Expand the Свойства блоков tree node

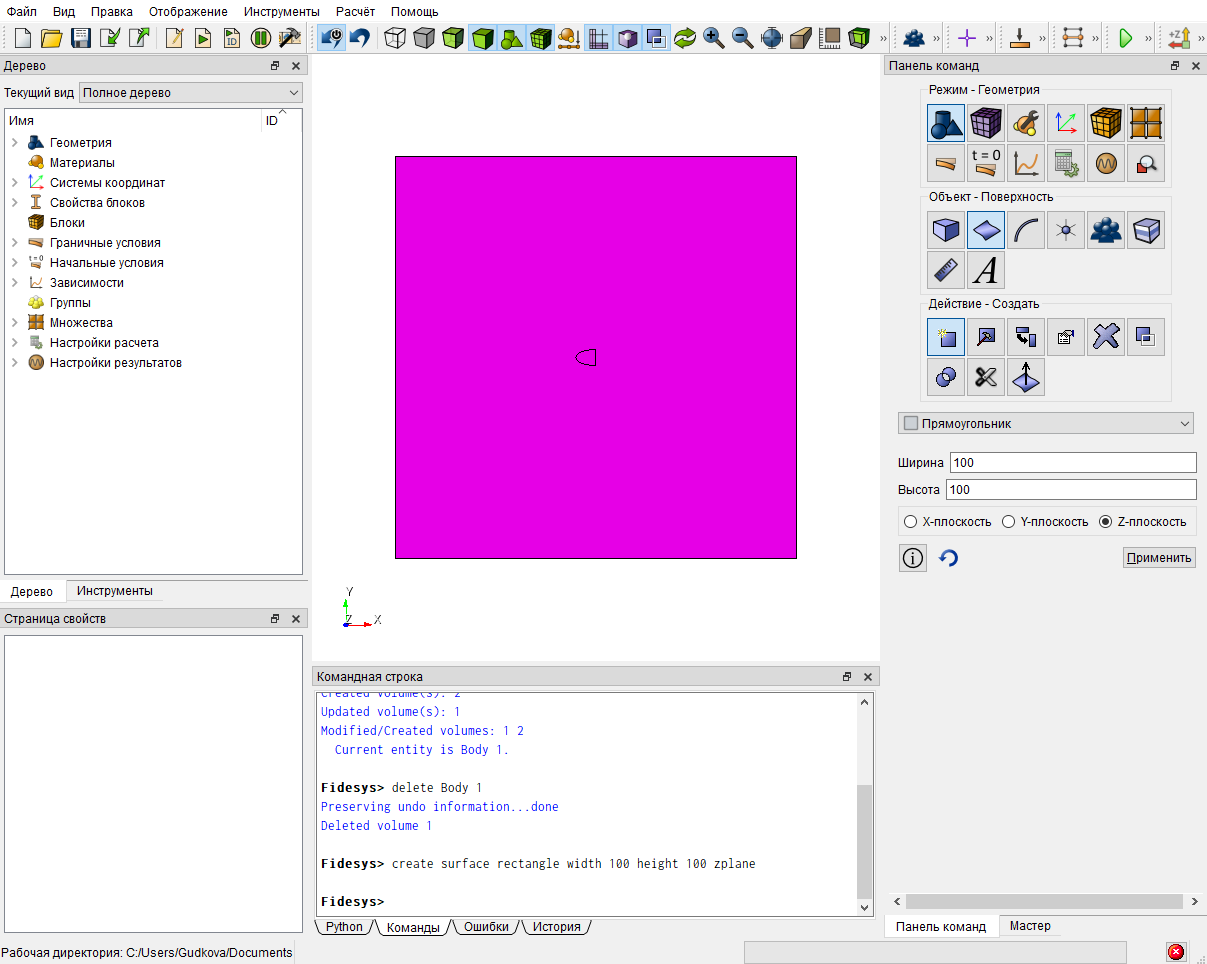(x=15, y=203)
